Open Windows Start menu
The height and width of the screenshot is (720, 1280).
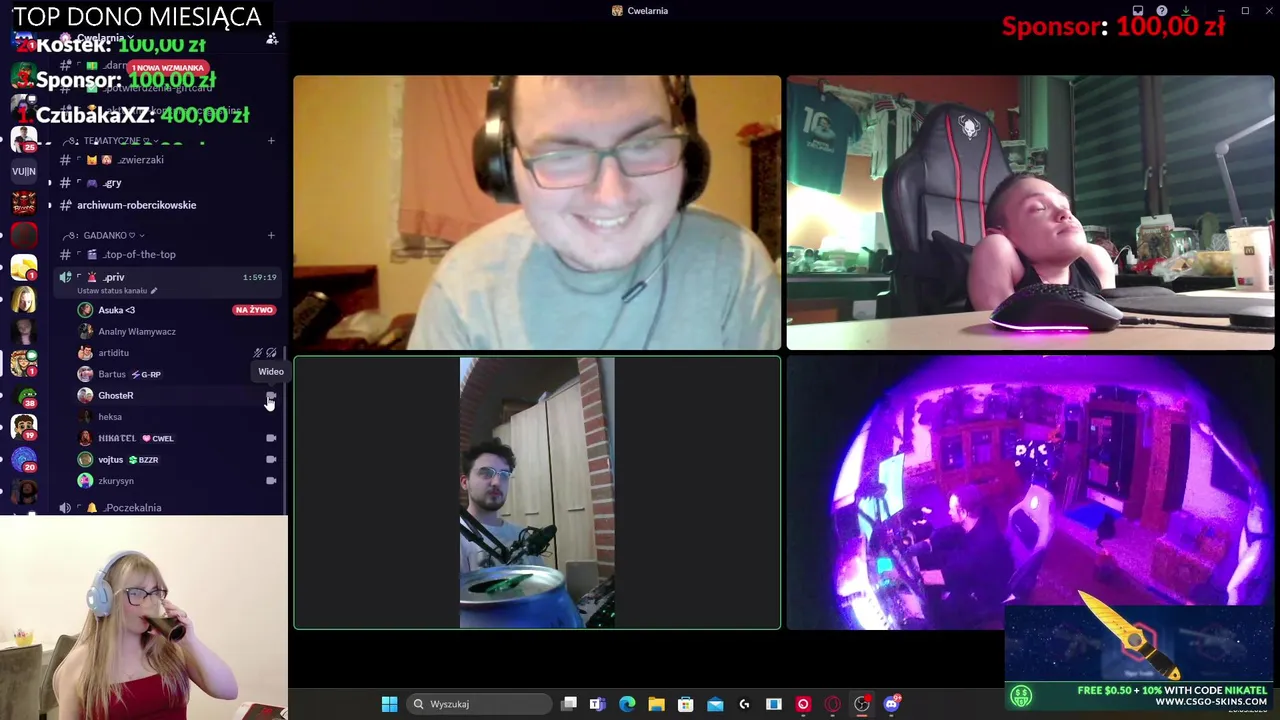pos(389,704)
